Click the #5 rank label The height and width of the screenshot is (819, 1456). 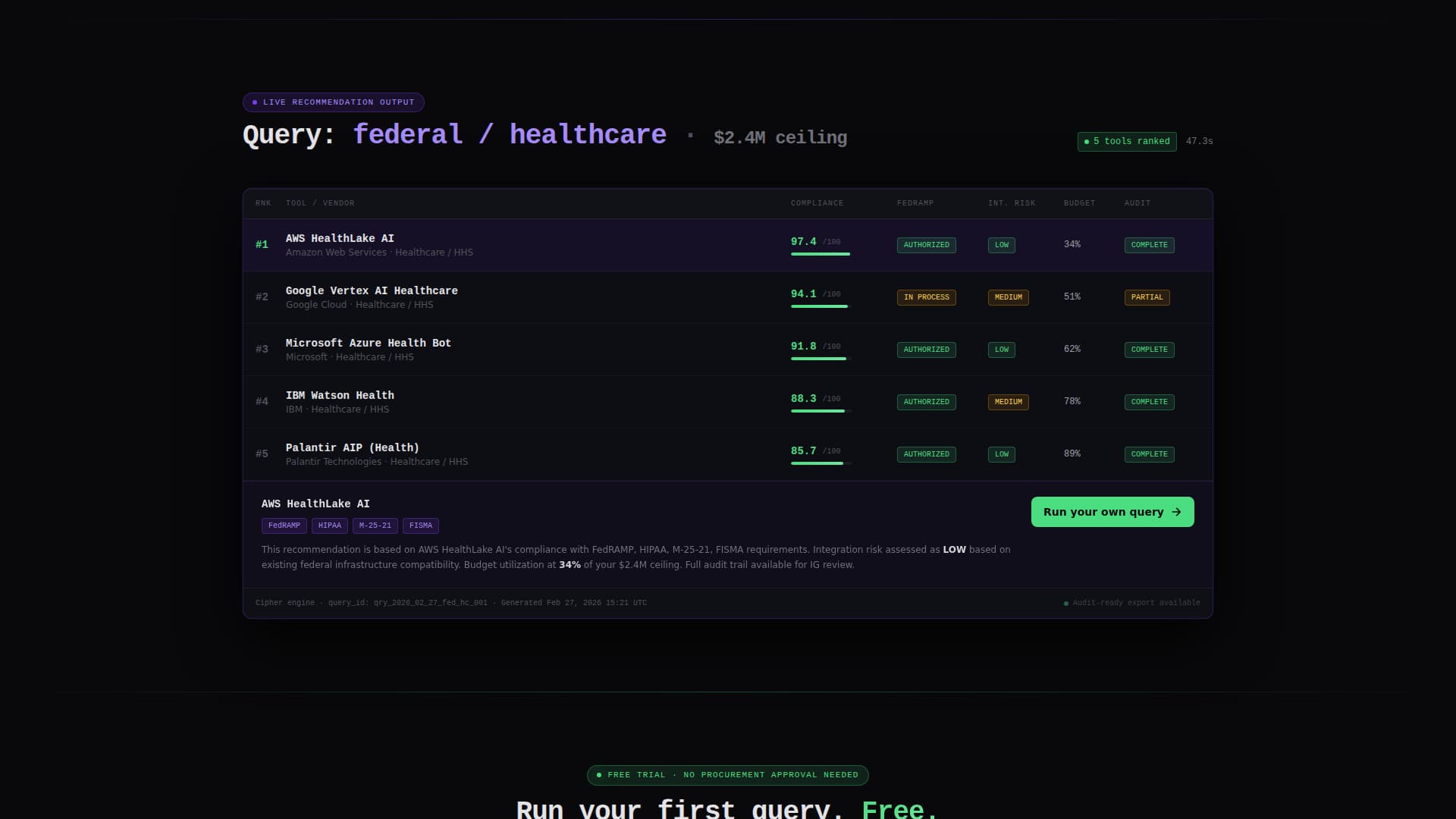pos(262,454)
